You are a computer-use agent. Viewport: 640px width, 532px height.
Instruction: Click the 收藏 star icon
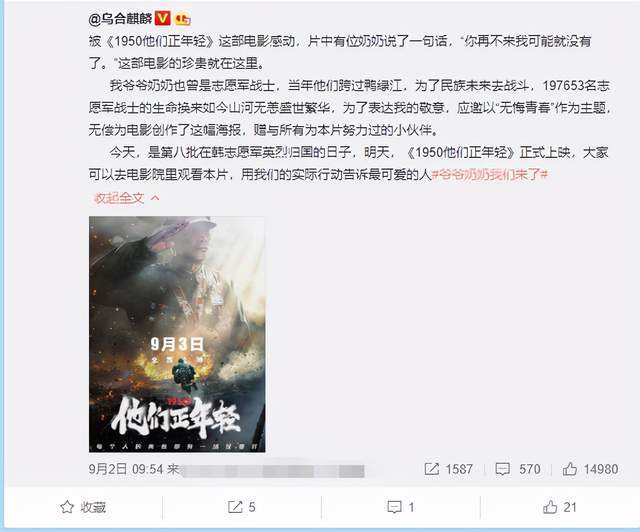tap(67, 507)
